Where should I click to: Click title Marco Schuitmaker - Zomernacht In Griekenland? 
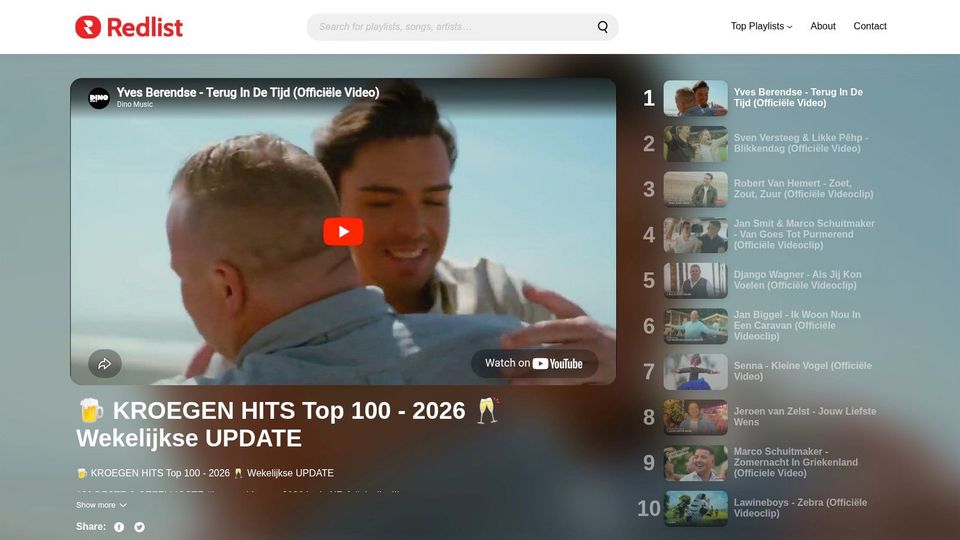tap(795, 462)
